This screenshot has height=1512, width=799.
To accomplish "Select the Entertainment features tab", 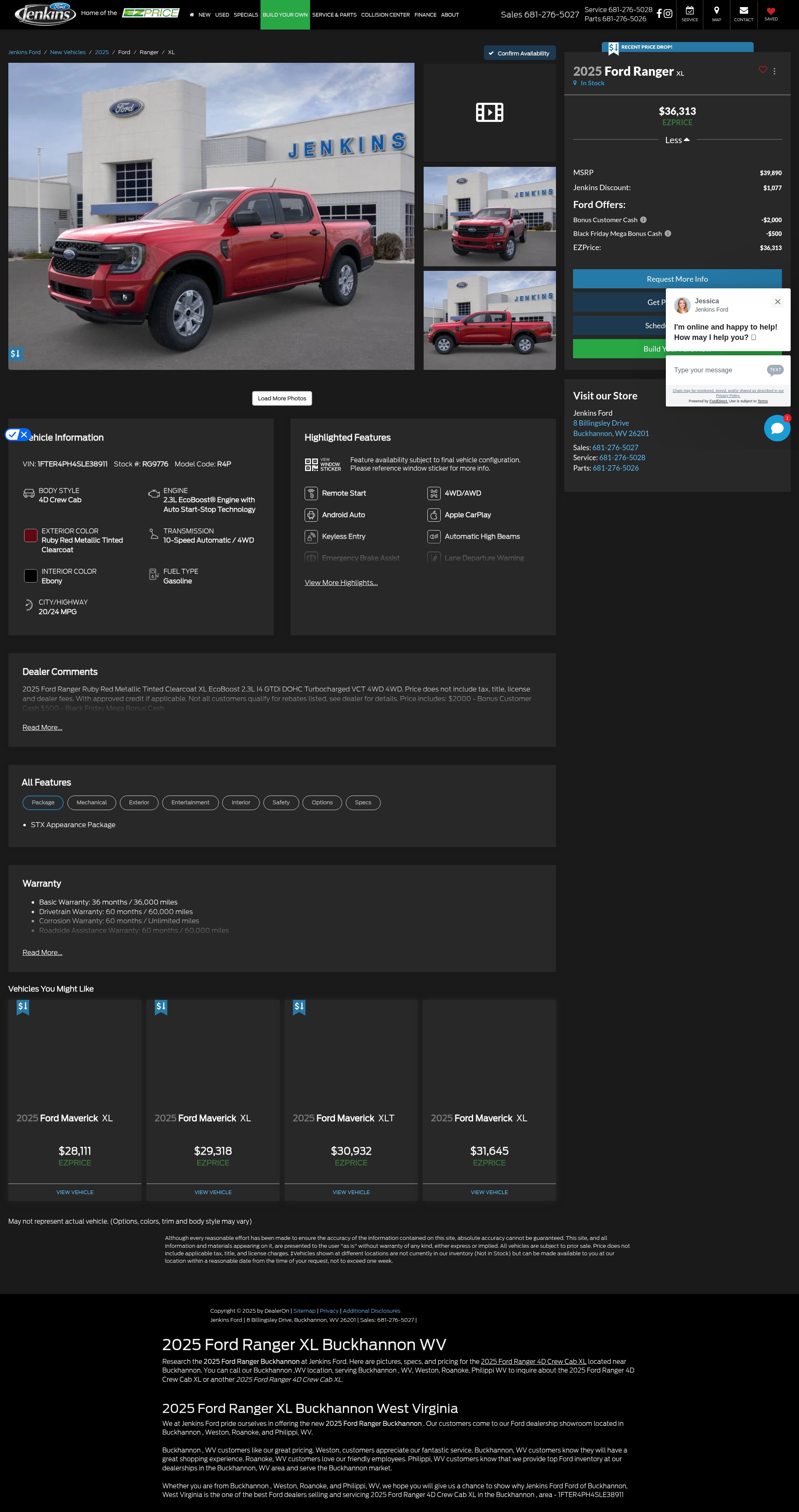I will click(190, 802).
